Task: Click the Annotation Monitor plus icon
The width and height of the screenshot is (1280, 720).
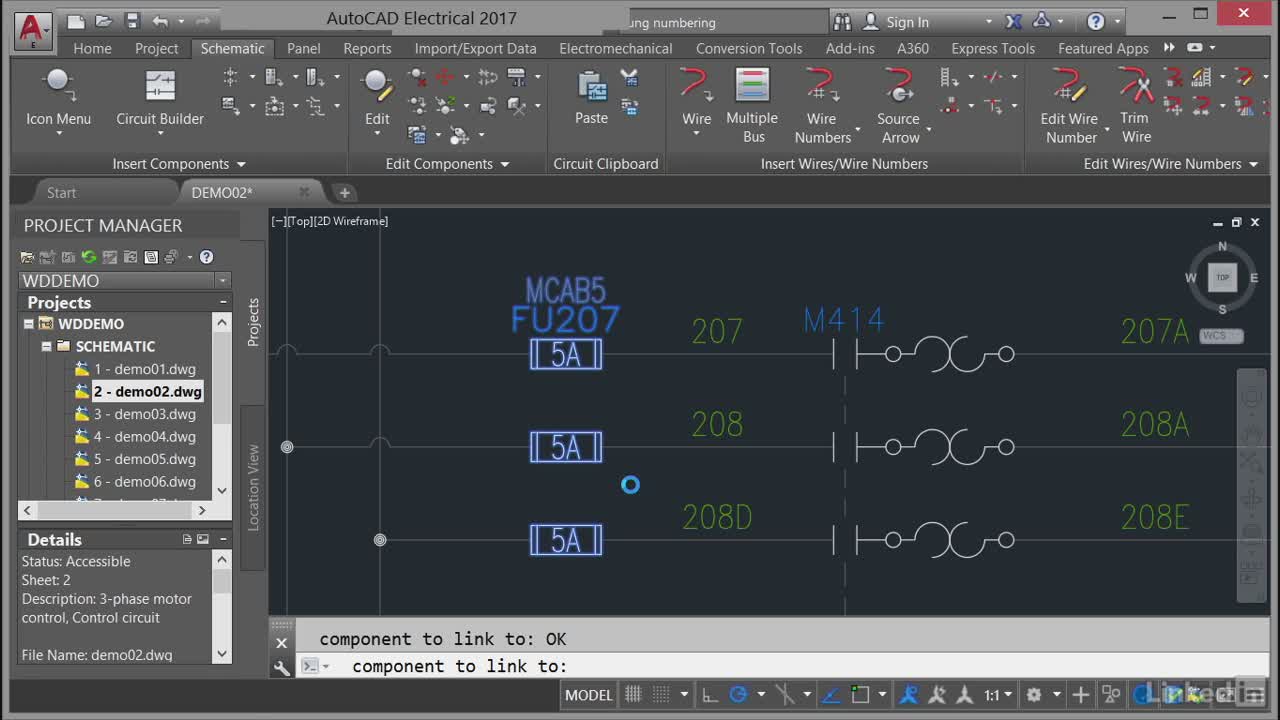Action: pyautogui.click(x=1081, y=694)
